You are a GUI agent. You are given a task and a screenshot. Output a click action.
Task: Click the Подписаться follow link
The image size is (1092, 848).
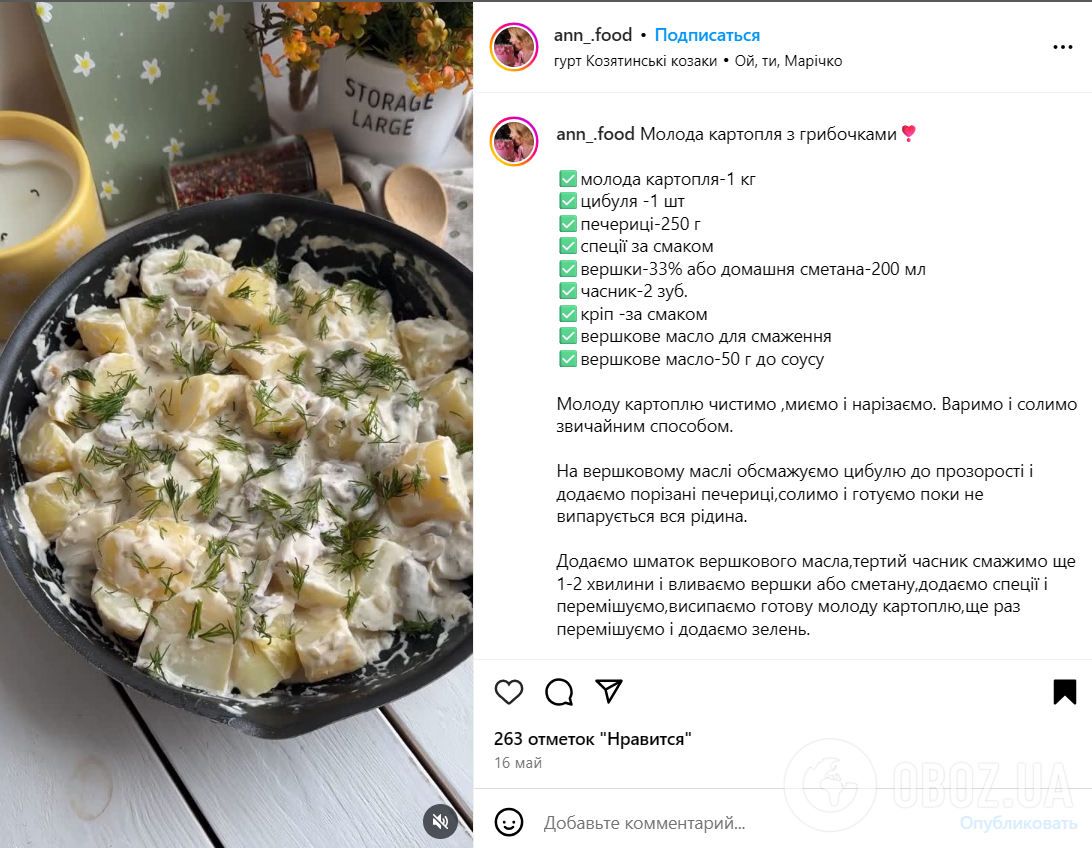click(x=707, y=35)
